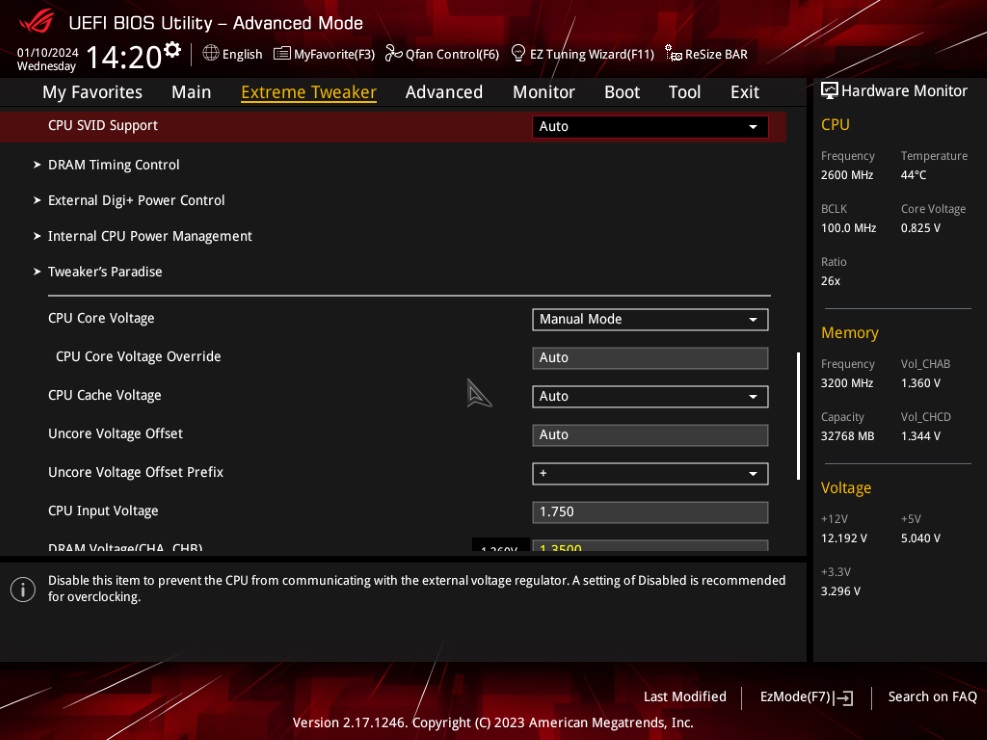Image resolution: width=987 pixels, height=740 pixels.
Task: Click the +12V reading 12.192 V
Action: 843,539
